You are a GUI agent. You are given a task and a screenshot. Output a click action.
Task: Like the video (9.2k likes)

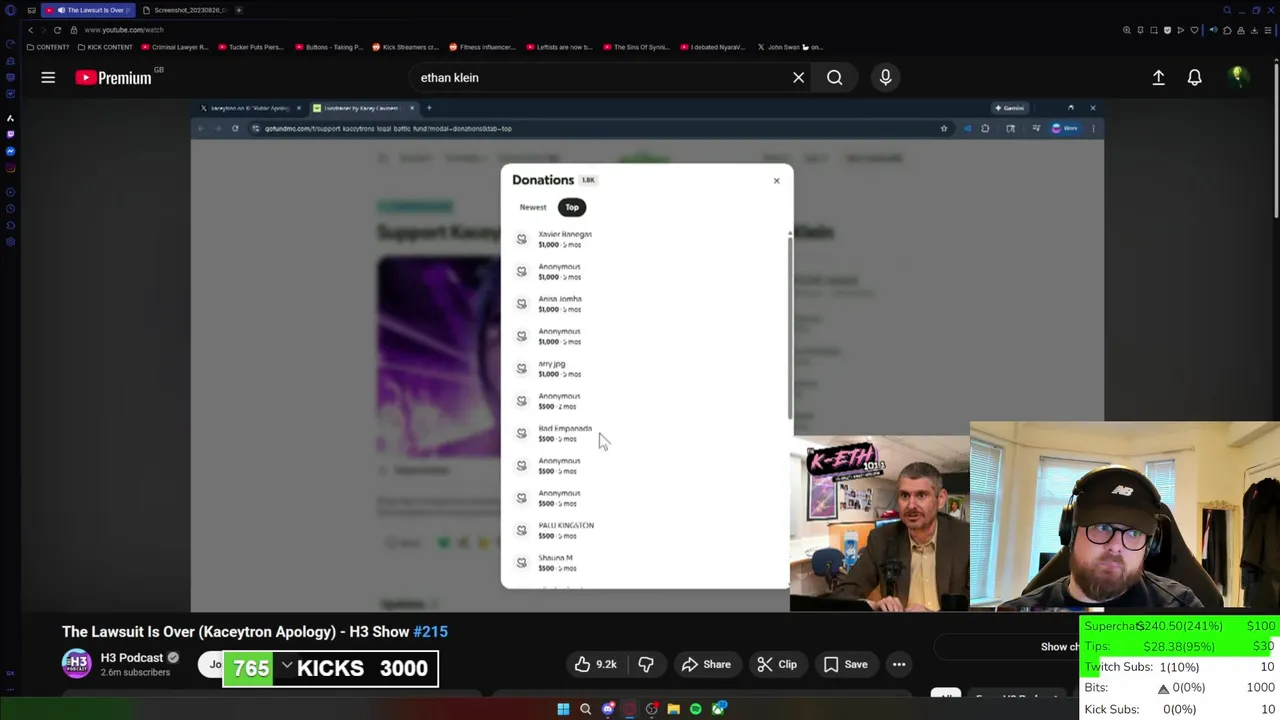(x=595, y=664)
